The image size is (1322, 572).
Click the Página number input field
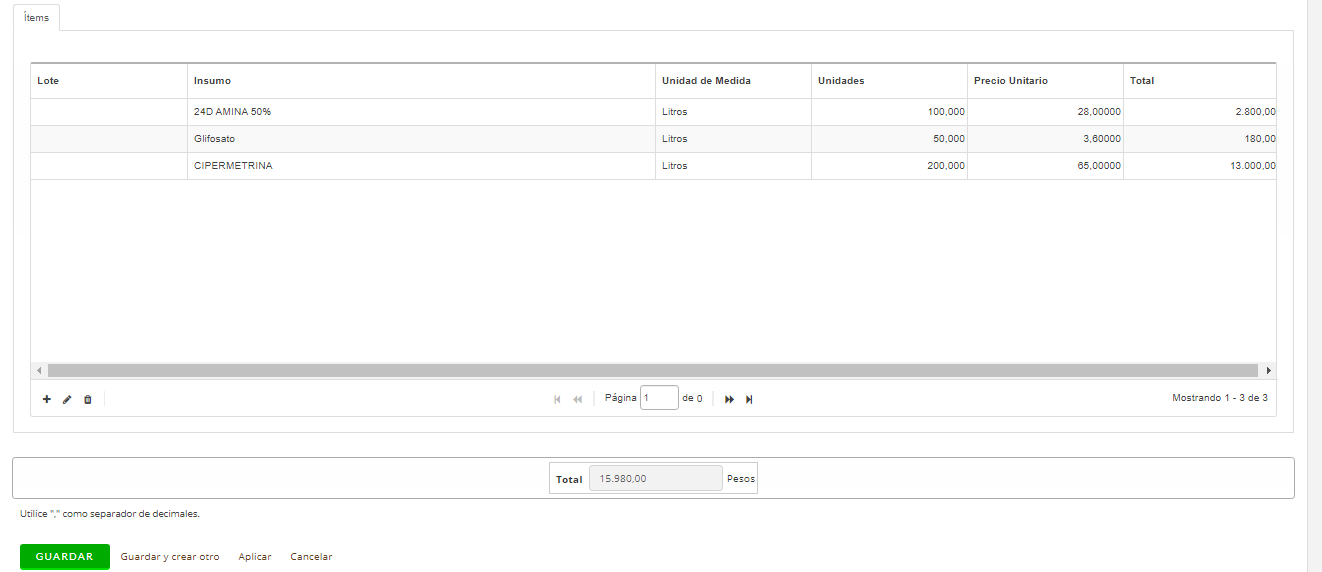tap(659, 398)
